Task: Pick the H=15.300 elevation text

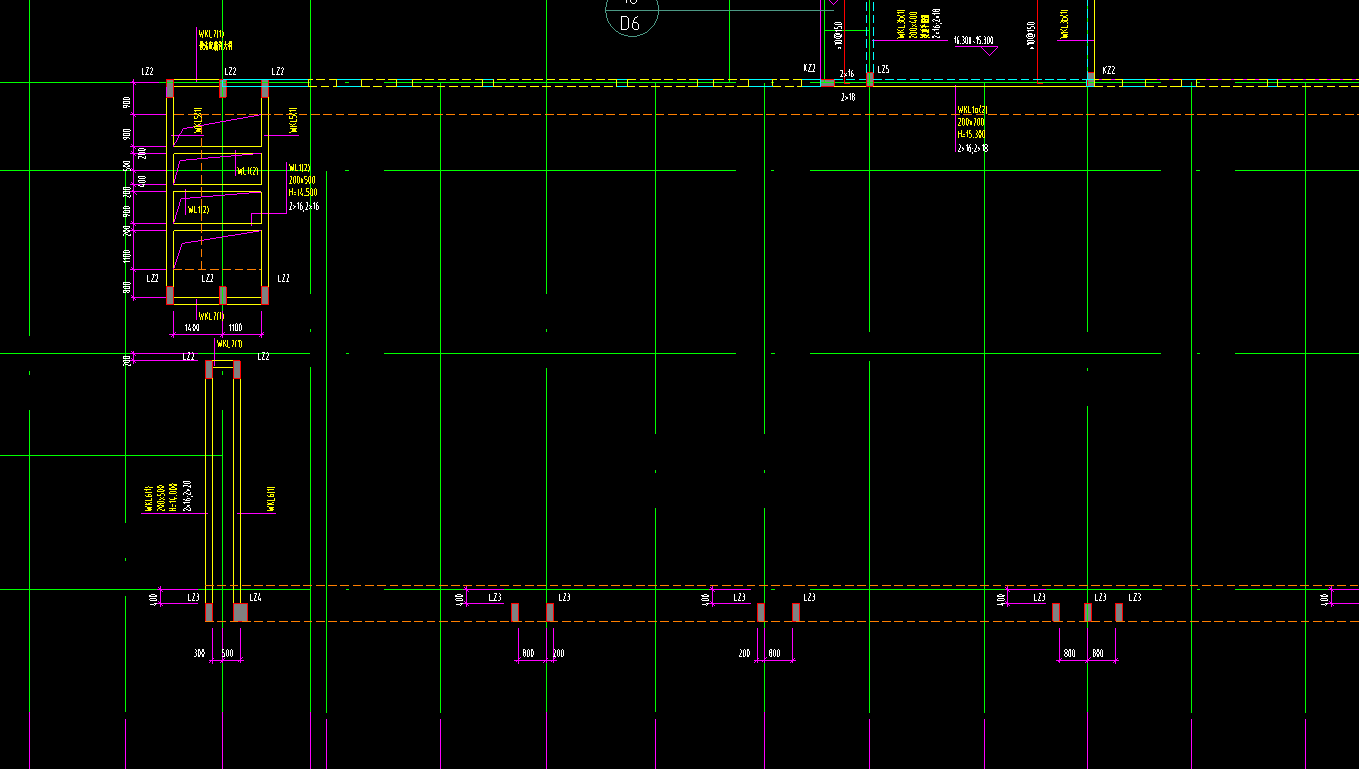Action: (x=971, y=134)
